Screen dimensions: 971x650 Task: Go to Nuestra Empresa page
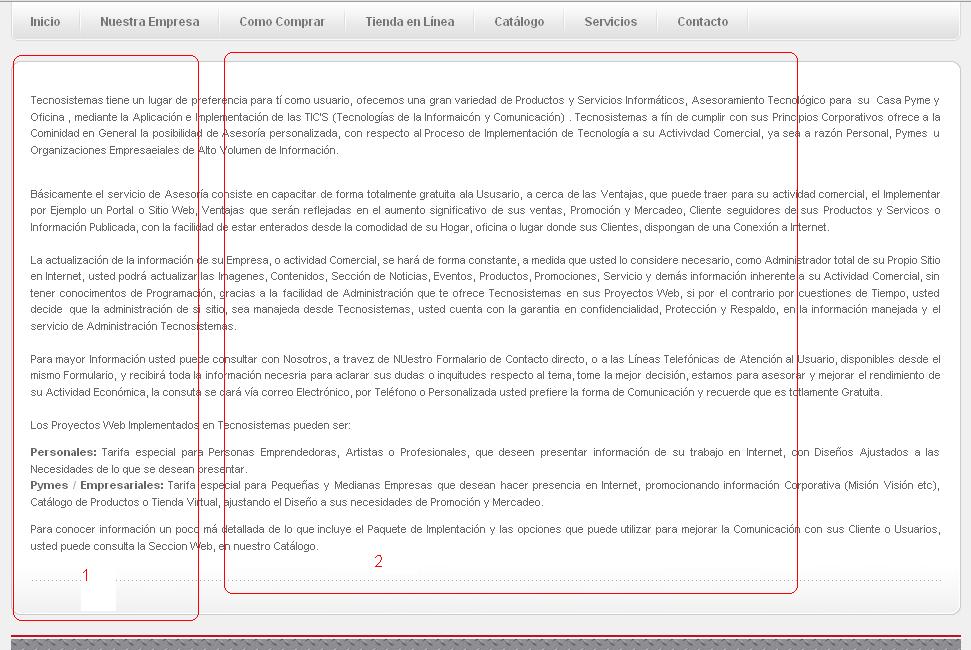click(x=150, y=22)
